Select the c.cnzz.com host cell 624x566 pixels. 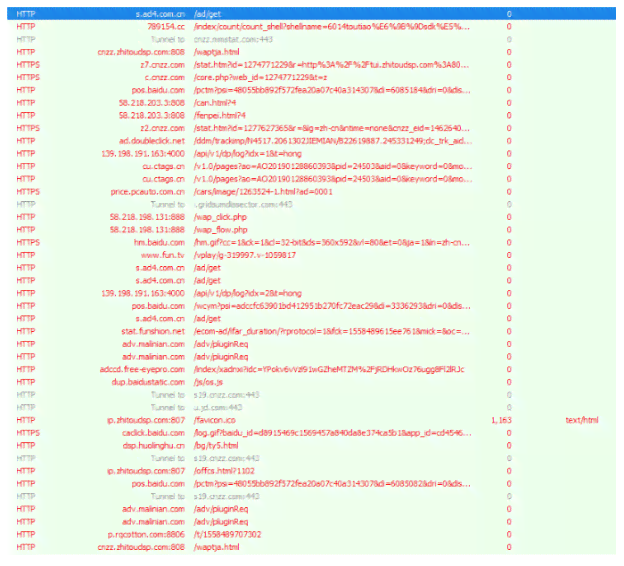coord(165,78)
